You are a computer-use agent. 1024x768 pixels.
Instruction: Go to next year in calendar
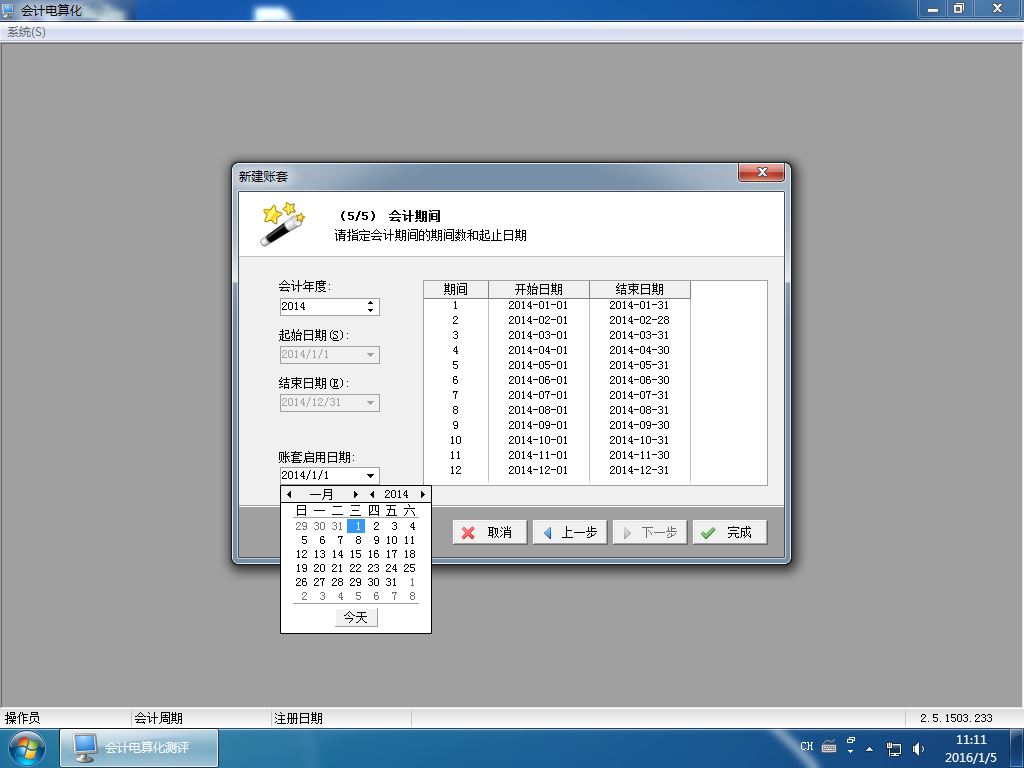[423, 494]
